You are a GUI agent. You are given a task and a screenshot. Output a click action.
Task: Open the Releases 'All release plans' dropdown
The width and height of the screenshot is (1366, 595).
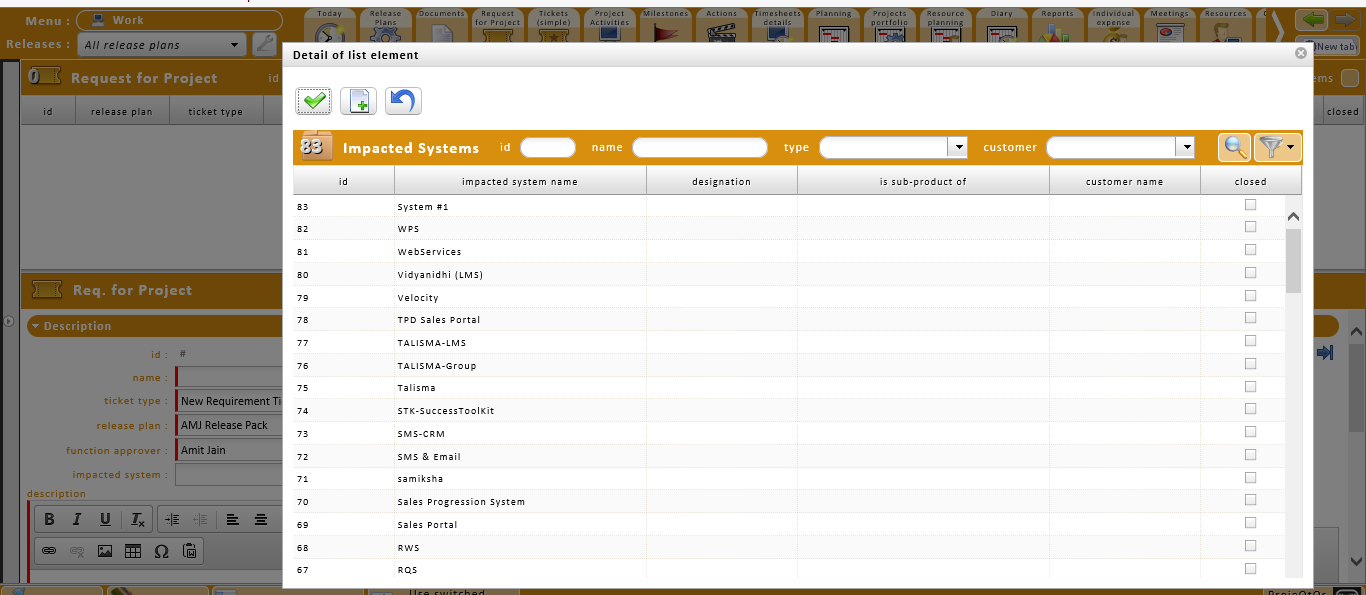point(235,44)
